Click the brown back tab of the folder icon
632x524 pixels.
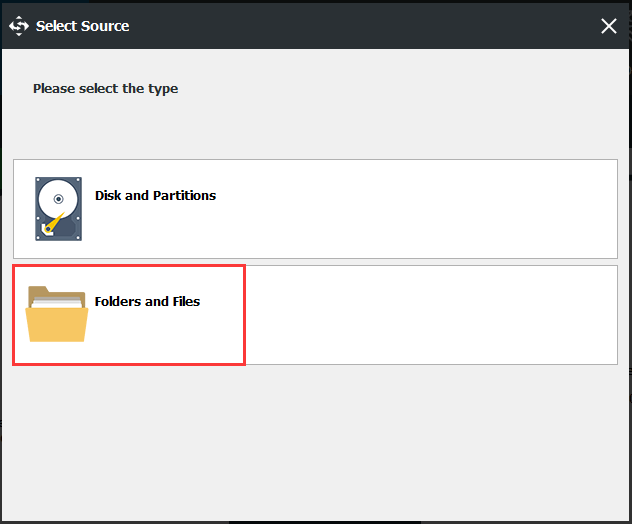pyautogui.click(x=40, y=290)
